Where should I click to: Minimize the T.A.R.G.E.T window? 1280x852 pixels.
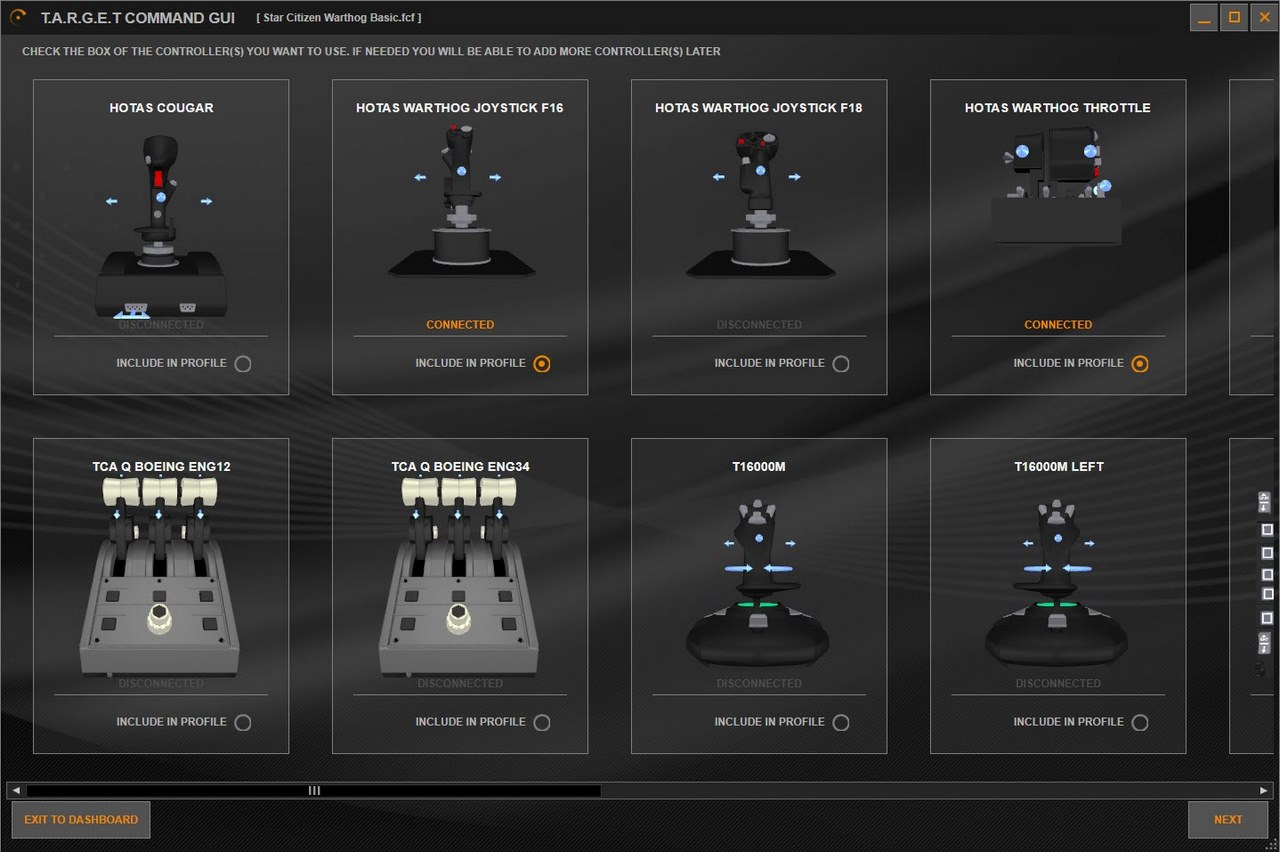[1205, 18]
